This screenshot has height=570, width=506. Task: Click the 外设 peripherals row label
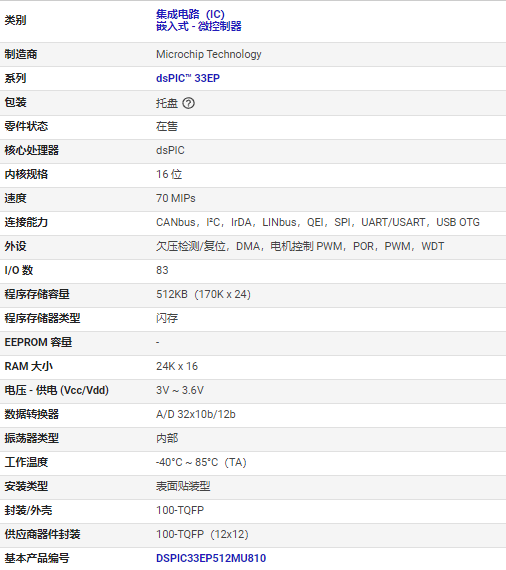pyautogui.click(x=15, y=246)
